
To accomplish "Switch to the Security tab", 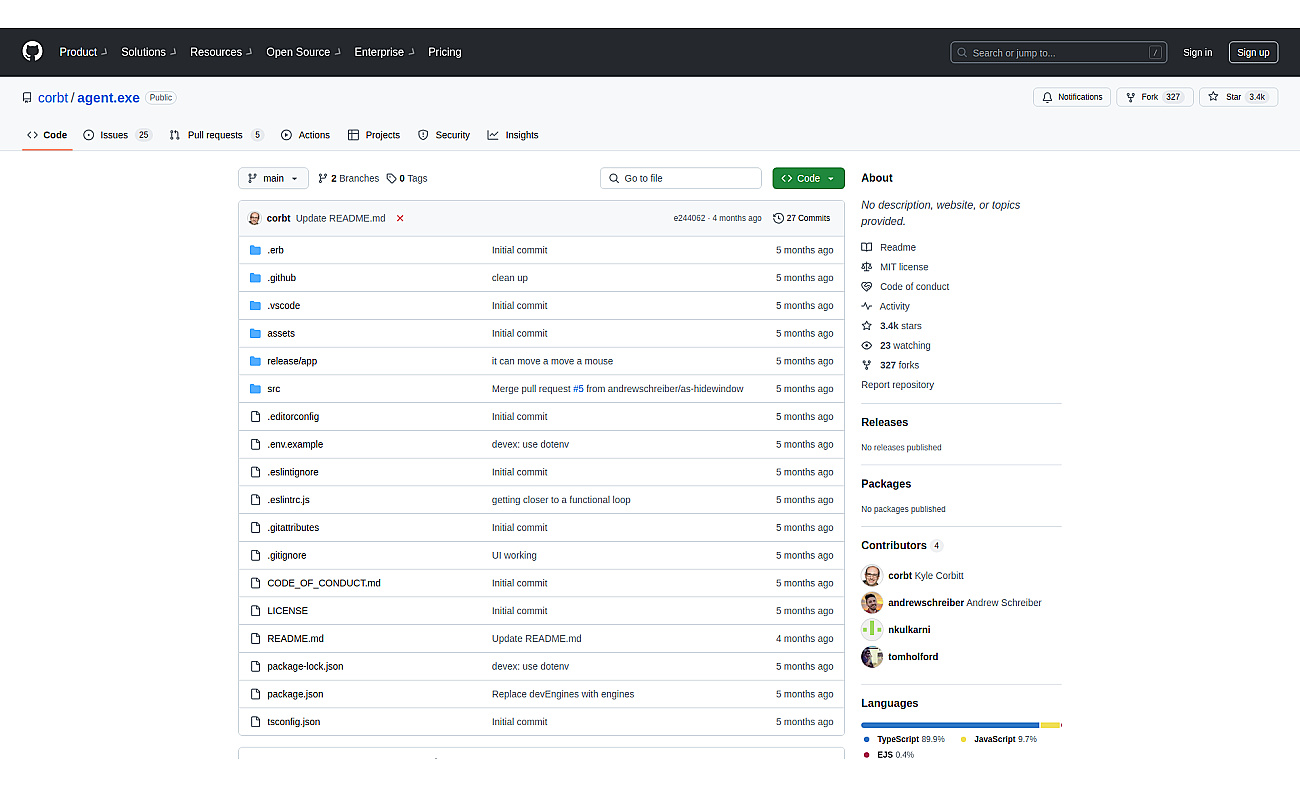I will coord(444,135).
